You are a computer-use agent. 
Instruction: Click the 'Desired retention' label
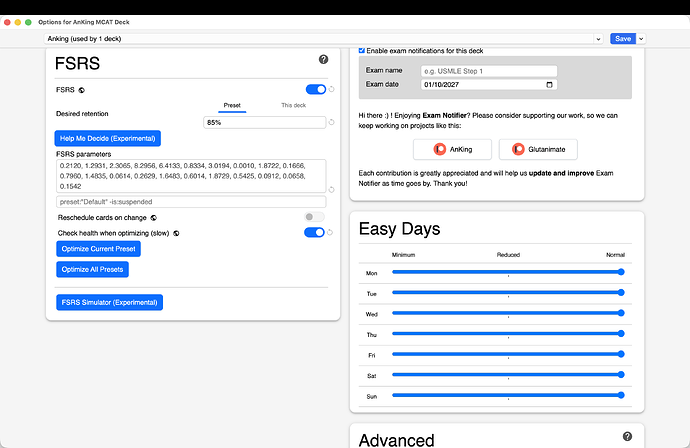[82, 114]
